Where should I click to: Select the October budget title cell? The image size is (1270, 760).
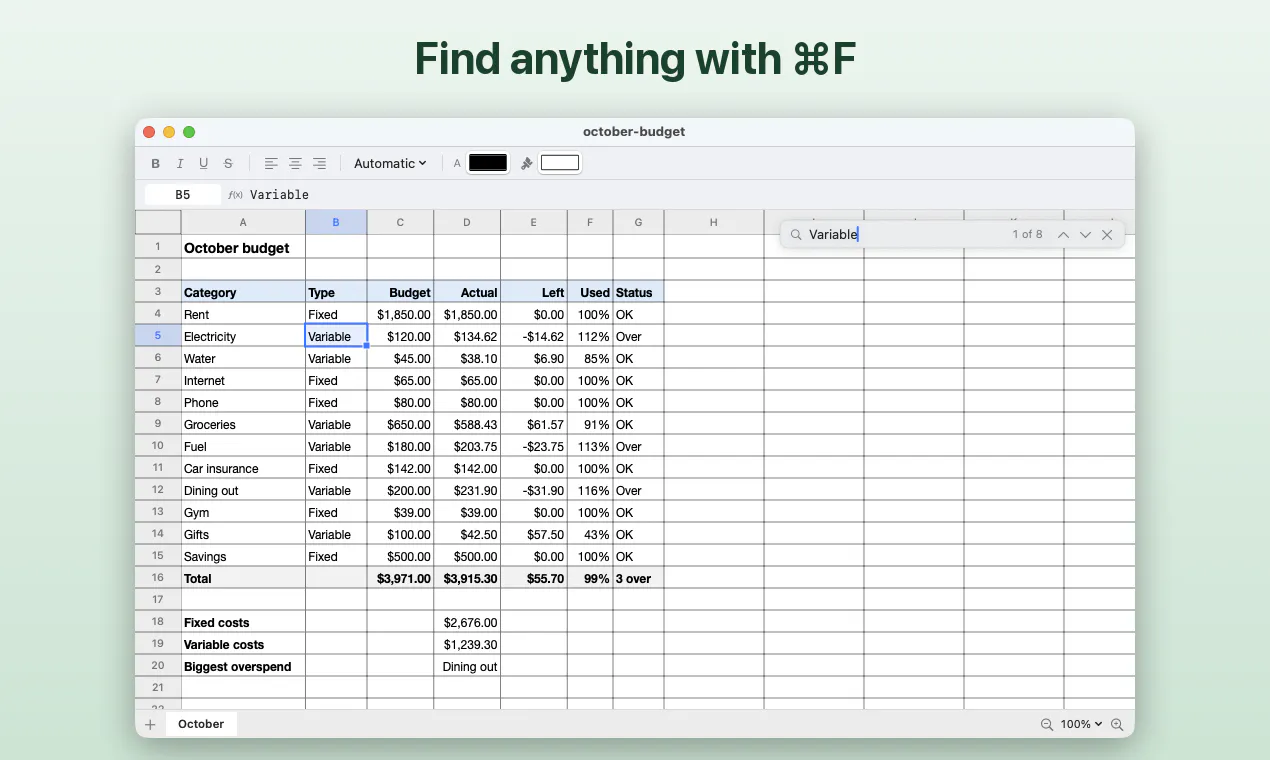pos(243,247)
